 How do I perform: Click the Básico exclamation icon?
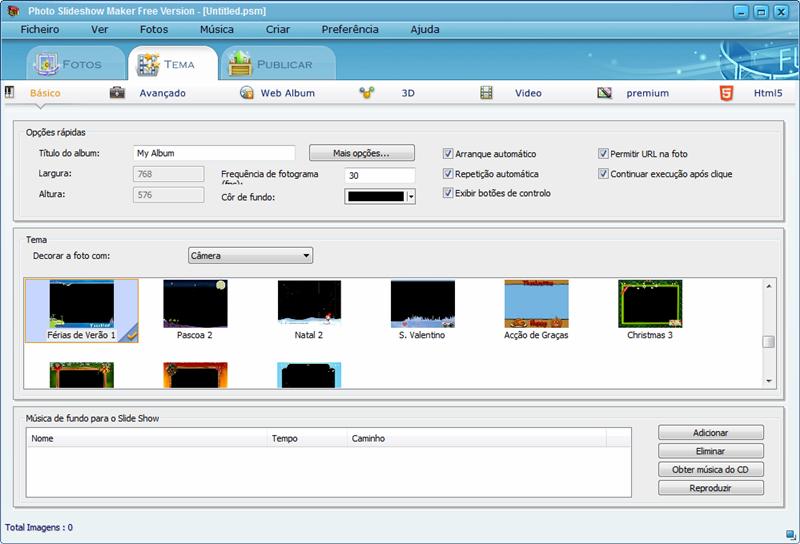click(10, 92)
